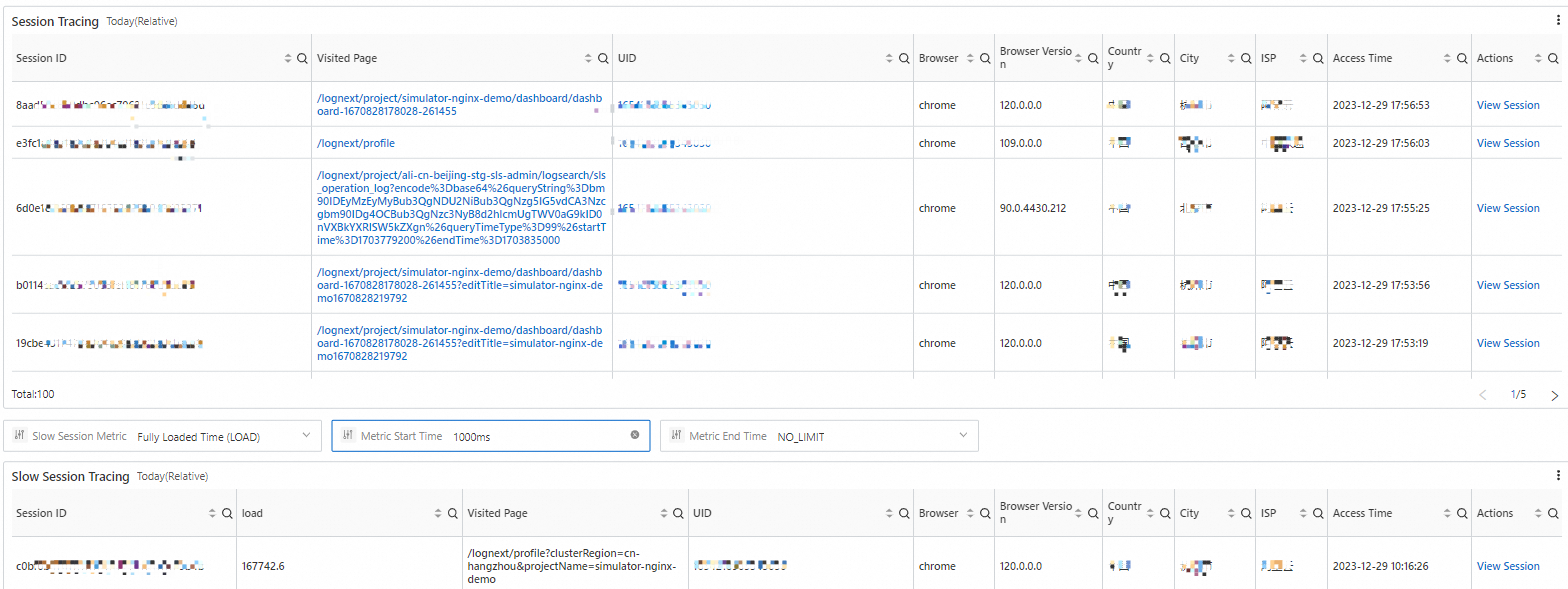Search Browser column in Session Tracing
The image size is (1568, 589).
click(x=984, y=59)
